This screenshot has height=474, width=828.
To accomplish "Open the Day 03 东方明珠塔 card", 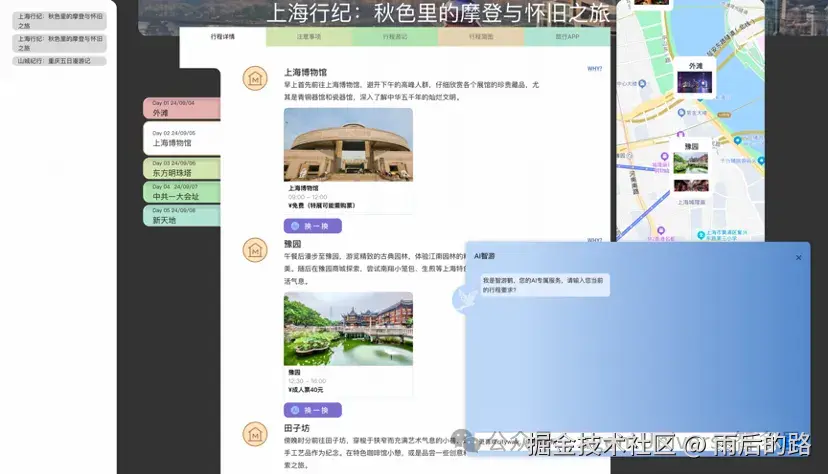I will (x=182, y=168).
